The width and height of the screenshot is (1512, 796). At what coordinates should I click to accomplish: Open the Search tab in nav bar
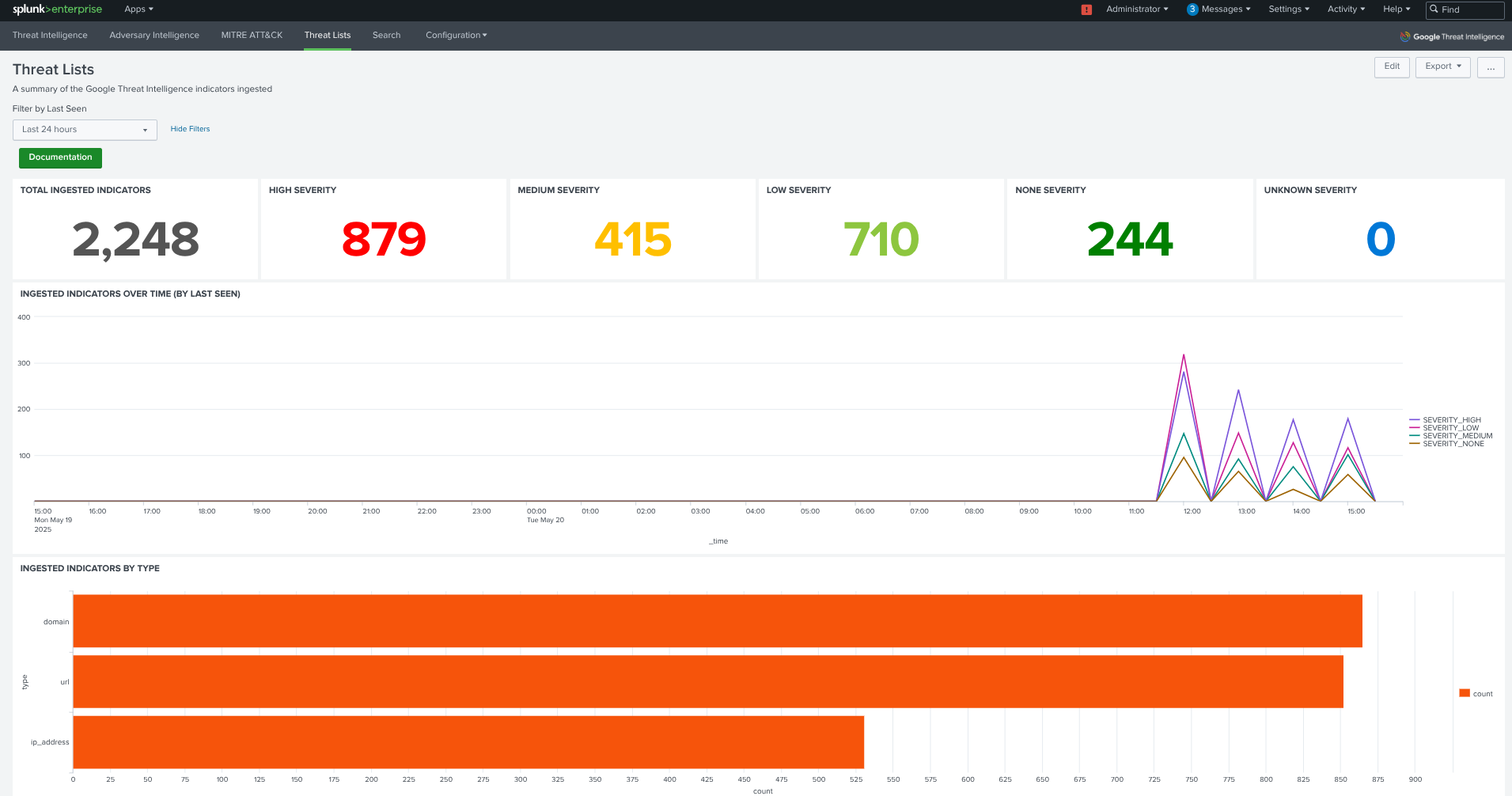pyautogui.click(x=387, y=36)
